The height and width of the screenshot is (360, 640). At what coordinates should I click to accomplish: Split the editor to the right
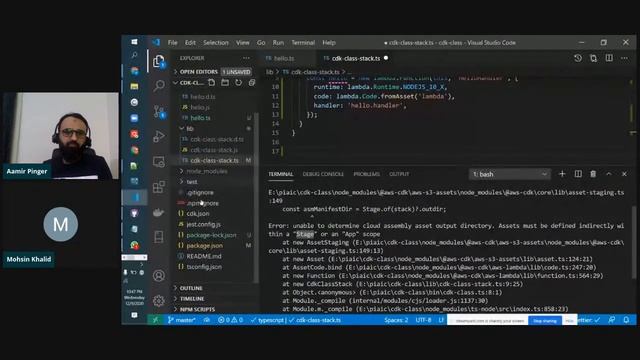coord(609,58)
